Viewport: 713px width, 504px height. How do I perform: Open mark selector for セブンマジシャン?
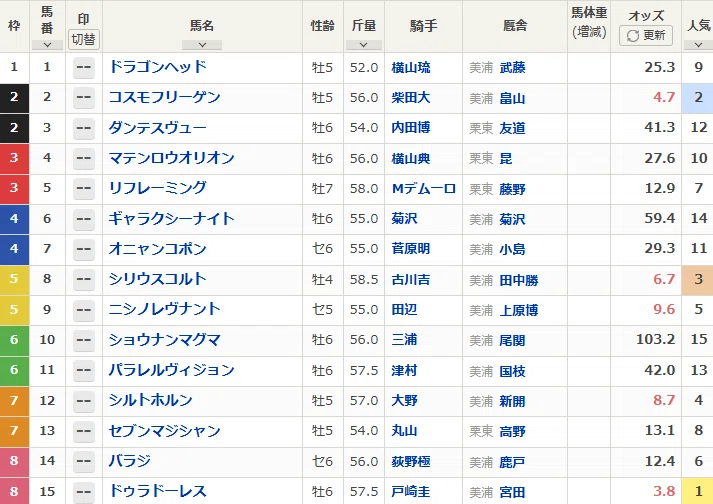[84, 431]
